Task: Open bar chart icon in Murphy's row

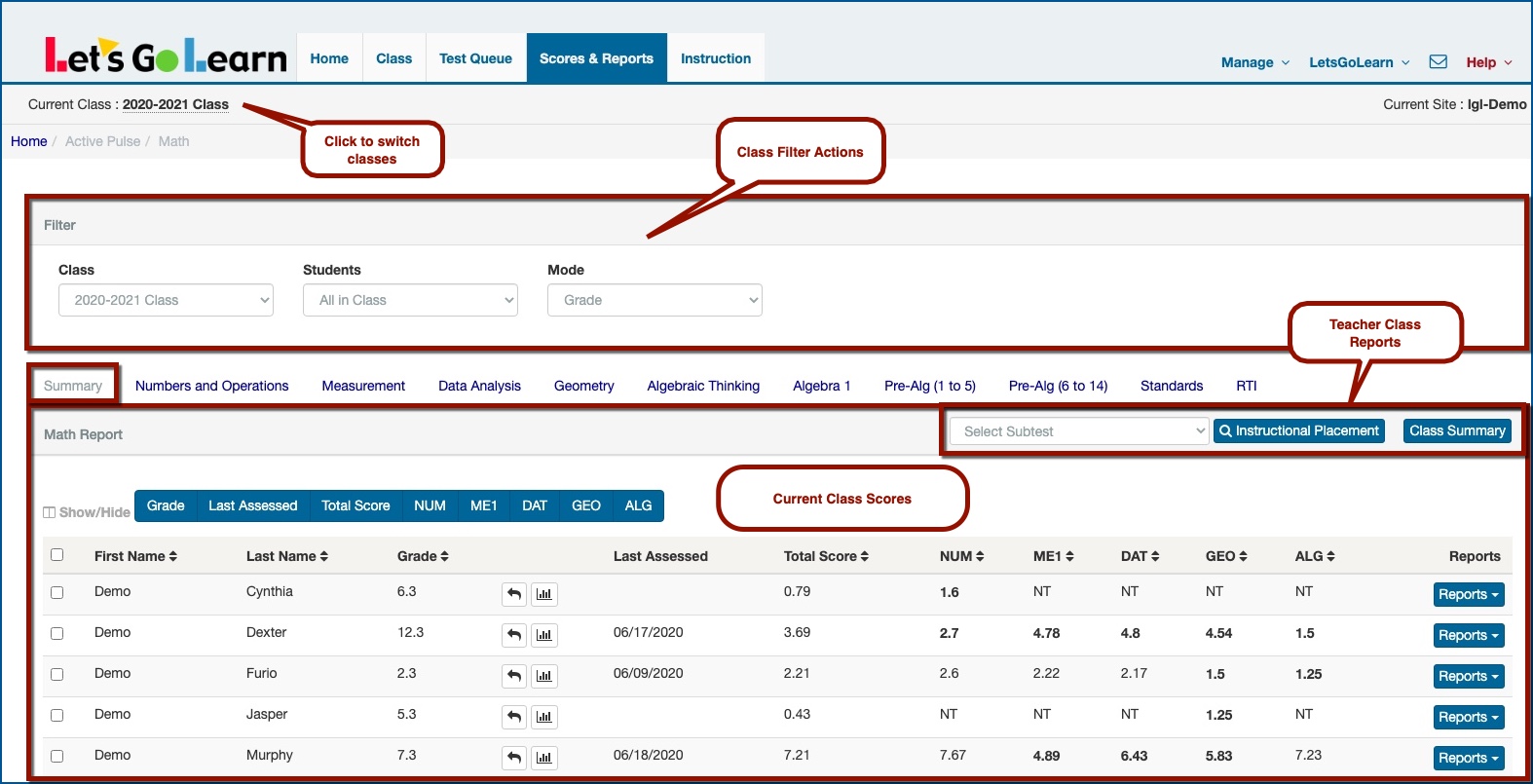Action: tap(544, 758)
